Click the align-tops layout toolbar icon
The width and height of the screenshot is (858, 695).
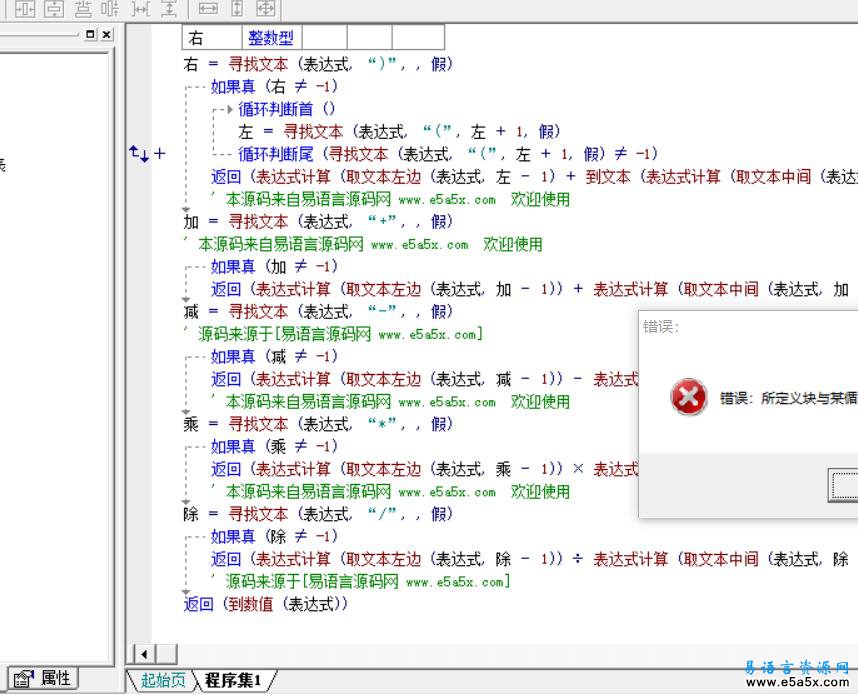82,8
